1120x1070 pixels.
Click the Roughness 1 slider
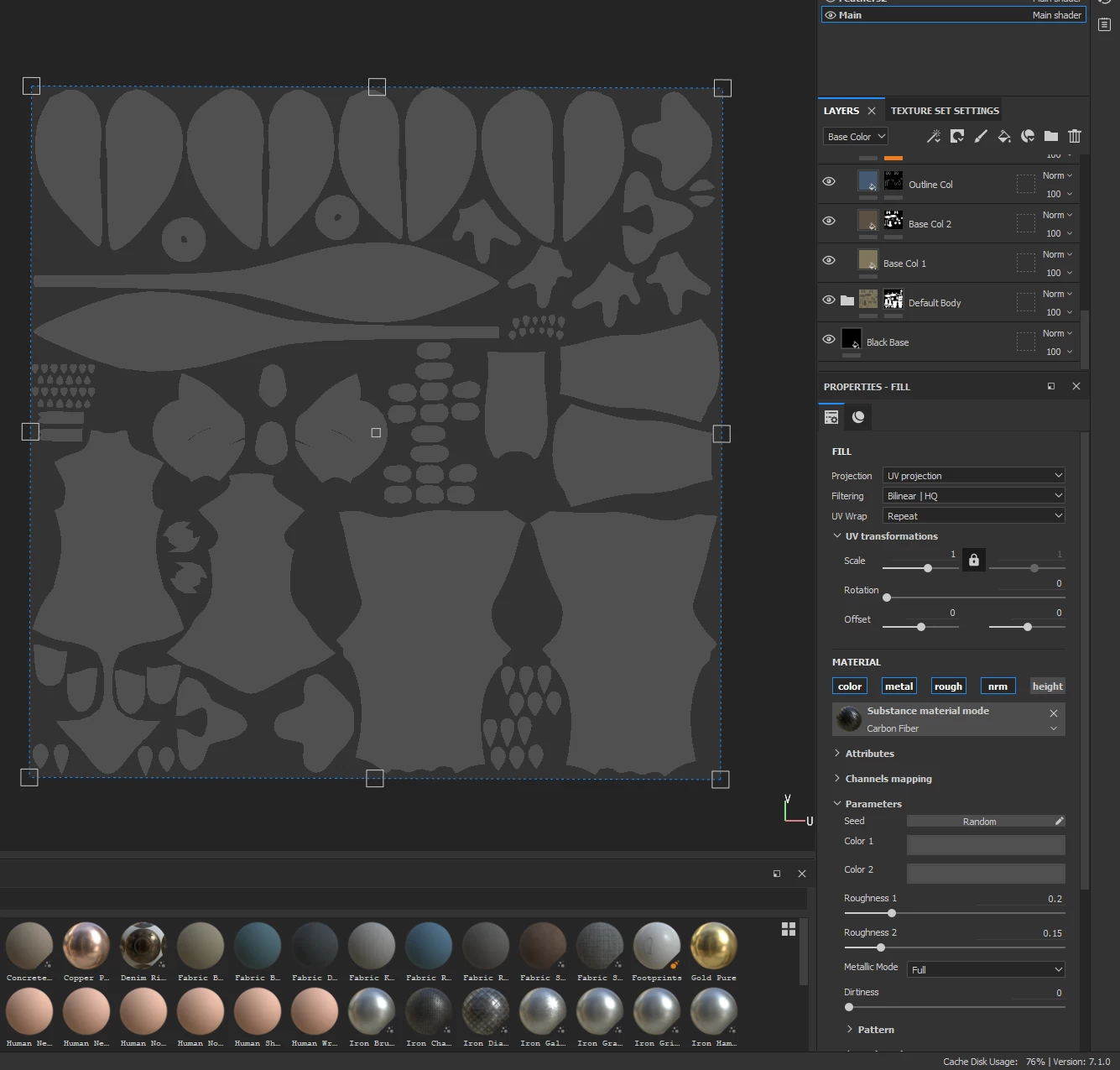pos(954,913)
